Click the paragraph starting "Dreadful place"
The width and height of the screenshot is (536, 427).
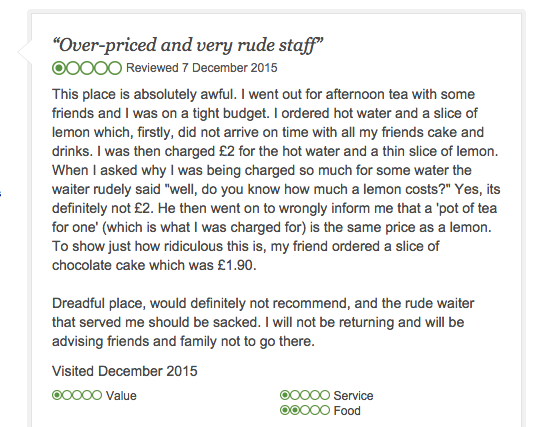click(x=263, y=322)
